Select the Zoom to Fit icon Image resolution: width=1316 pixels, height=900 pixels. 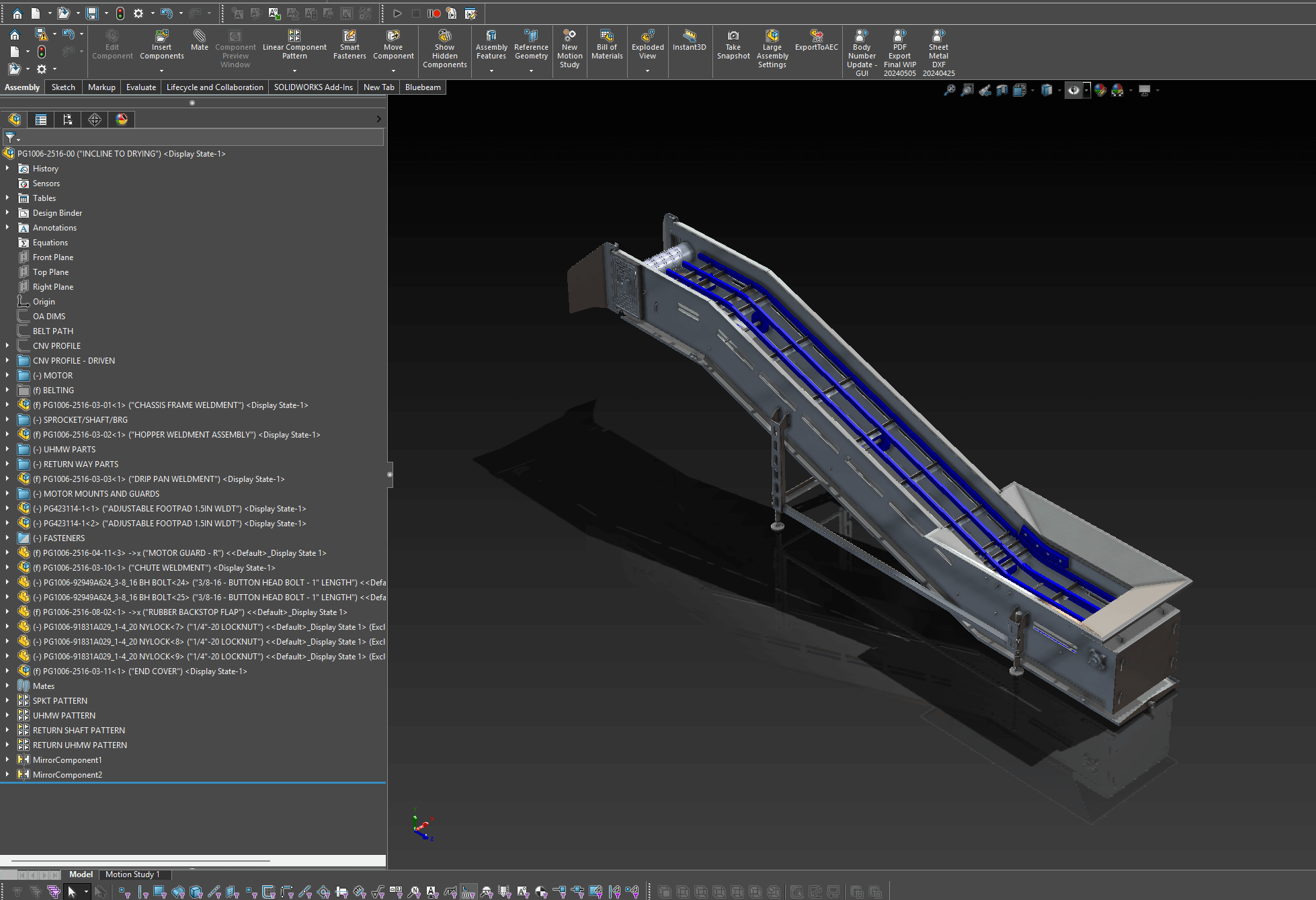950,90
